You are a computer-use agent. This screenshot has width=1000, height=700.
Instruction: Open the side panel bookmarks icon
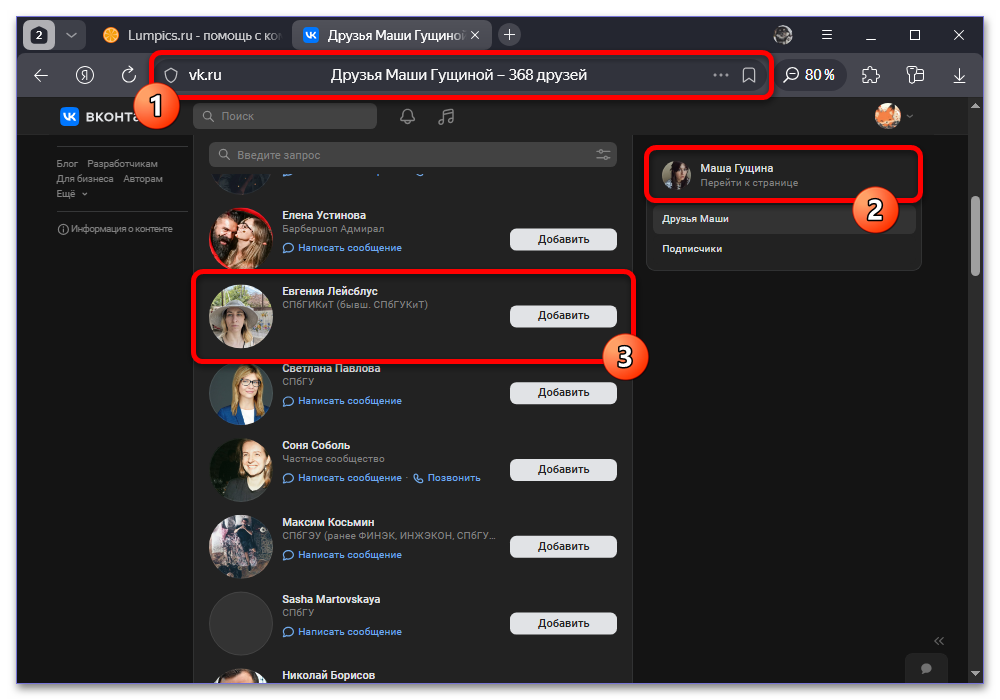pos(915,75)
